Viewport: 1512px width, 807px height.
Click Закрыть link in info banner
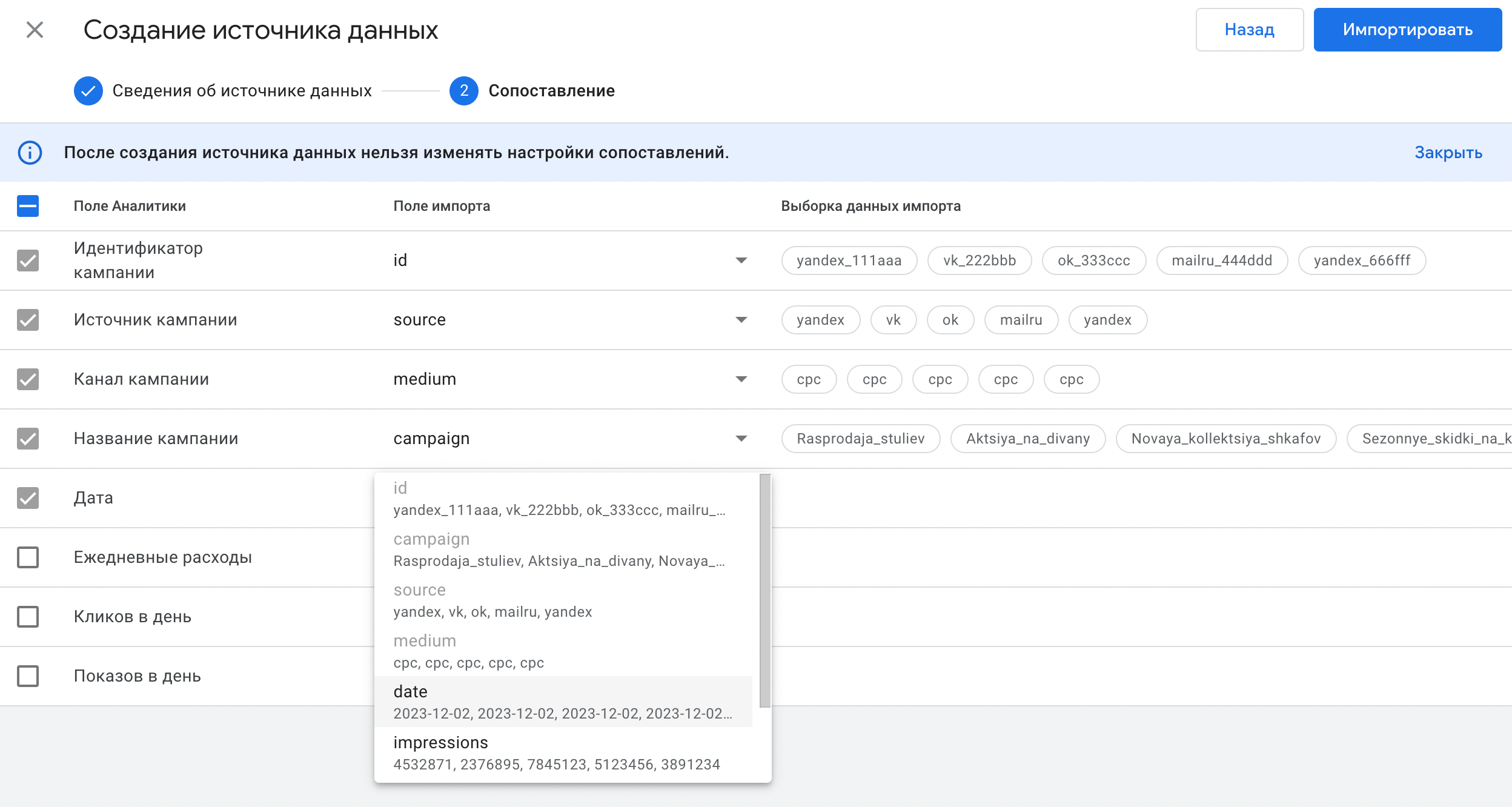pos(1448,153)
